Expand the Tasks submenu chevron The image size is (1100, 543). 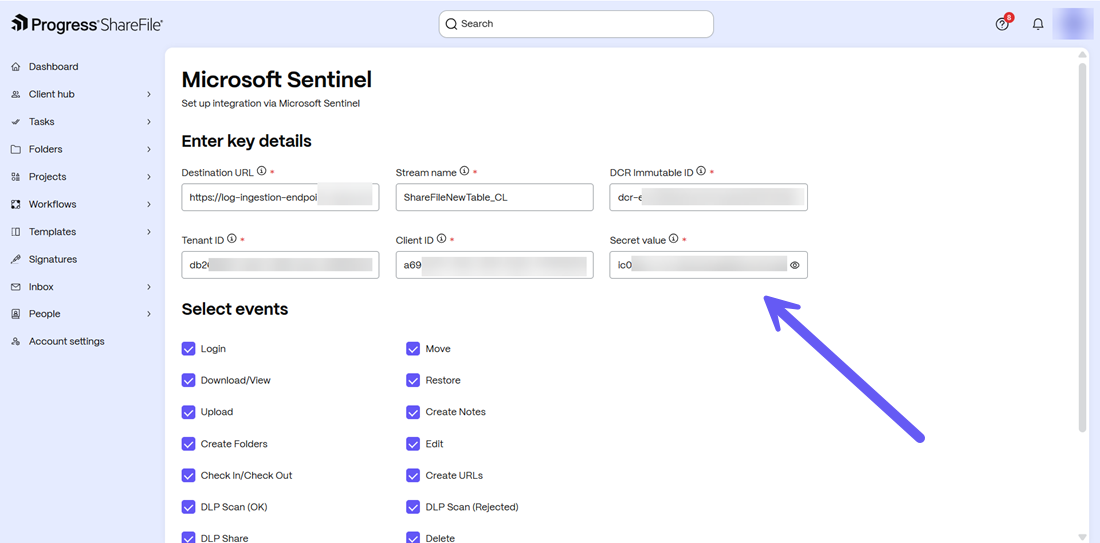(x=149, y=121)
